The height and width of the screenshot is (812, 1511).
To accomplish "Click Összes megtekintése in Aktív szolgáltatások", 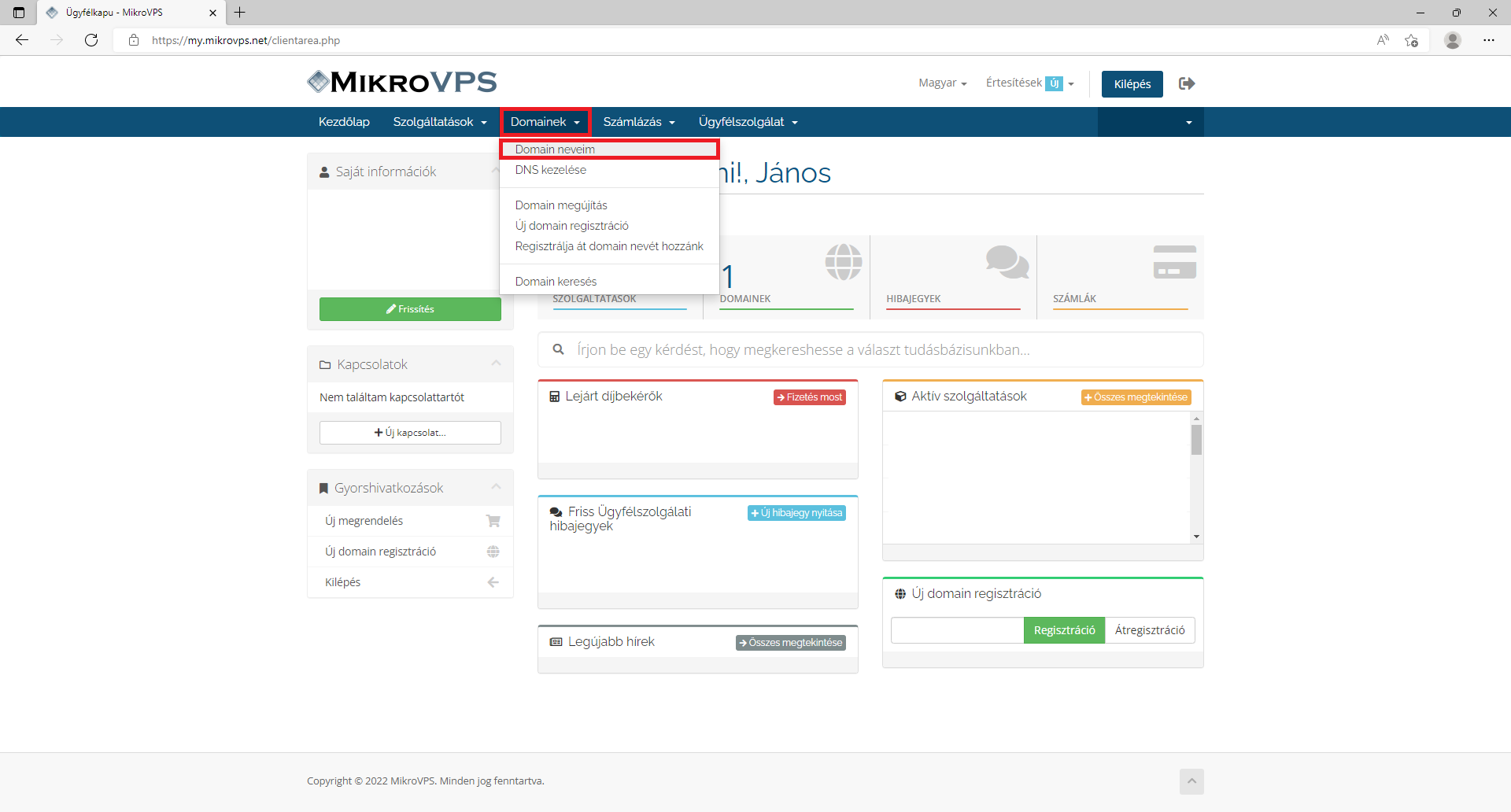I will pos(1136,397).
